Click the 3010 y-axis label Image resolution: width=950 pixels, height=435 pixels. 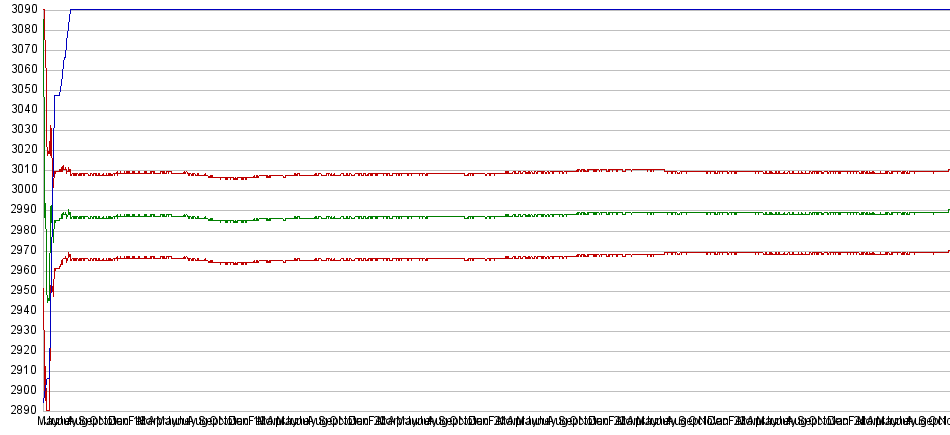point(19,169)
